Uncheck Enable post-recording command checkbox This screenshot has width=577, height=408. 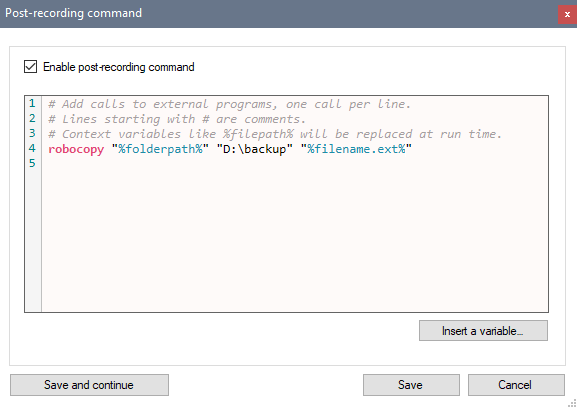click(x=31, y=67)
